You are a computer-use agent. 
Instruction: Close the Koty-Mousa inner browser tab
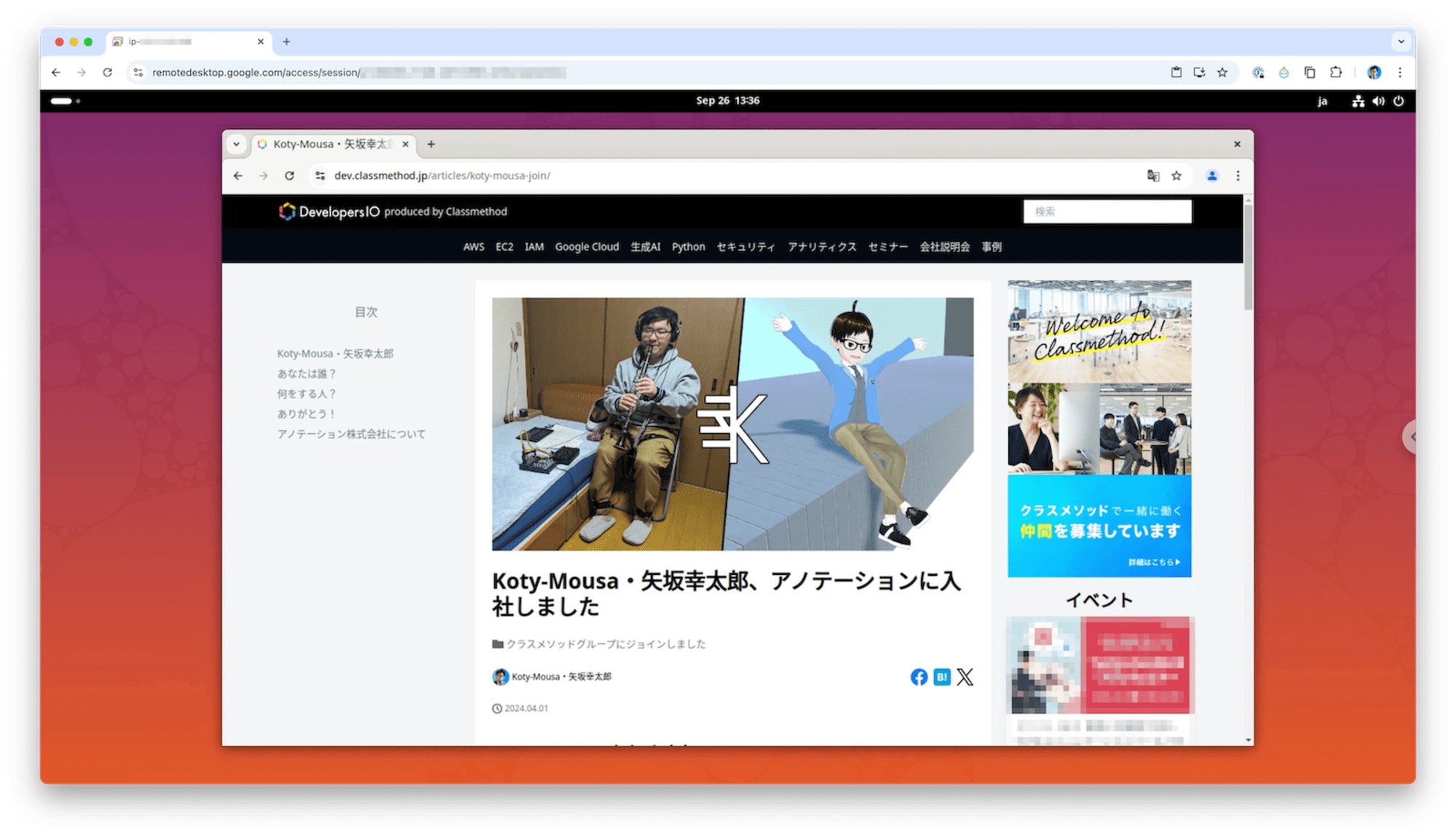[405, 144]
